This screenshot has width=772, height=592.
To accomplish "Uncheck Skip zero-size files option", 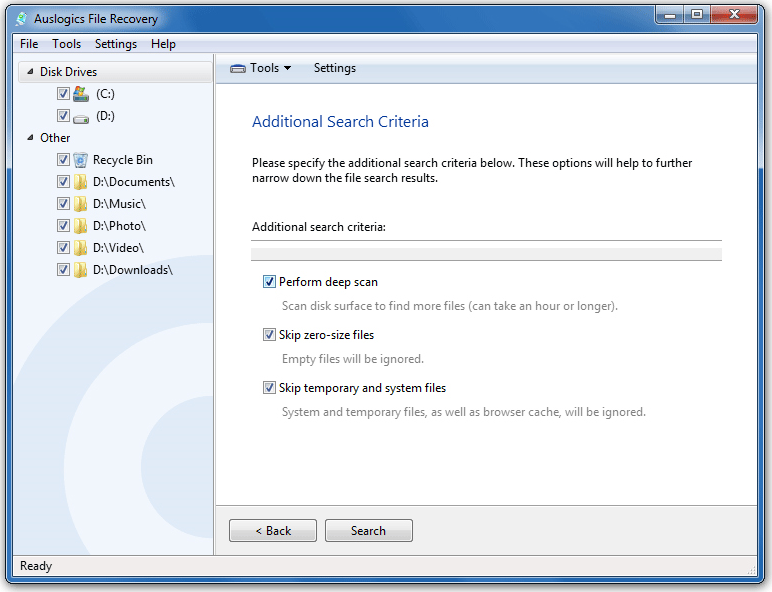I will (x=269, y=335).
